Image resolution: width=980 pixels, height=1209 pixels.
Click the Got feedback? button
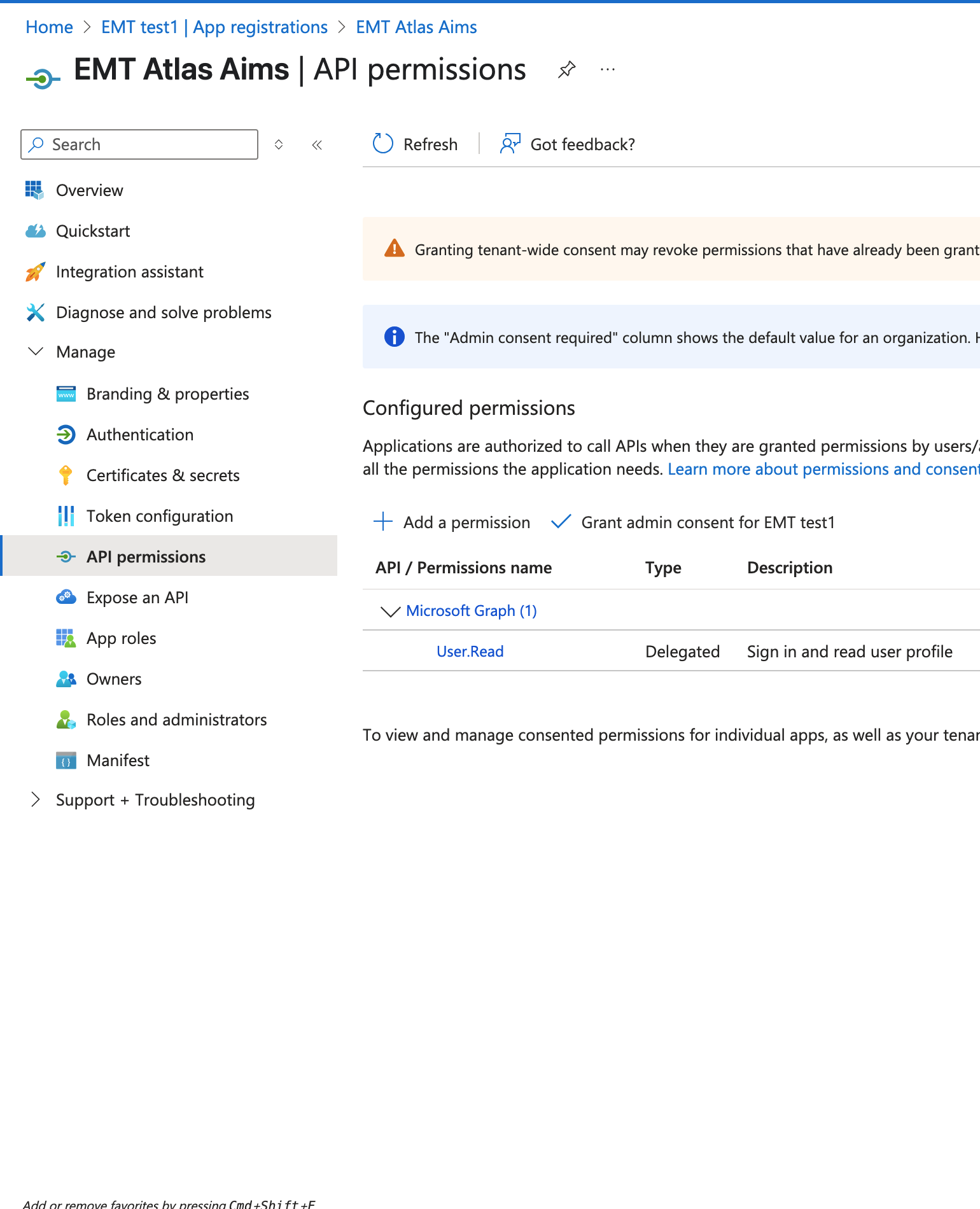click(568, 144)
